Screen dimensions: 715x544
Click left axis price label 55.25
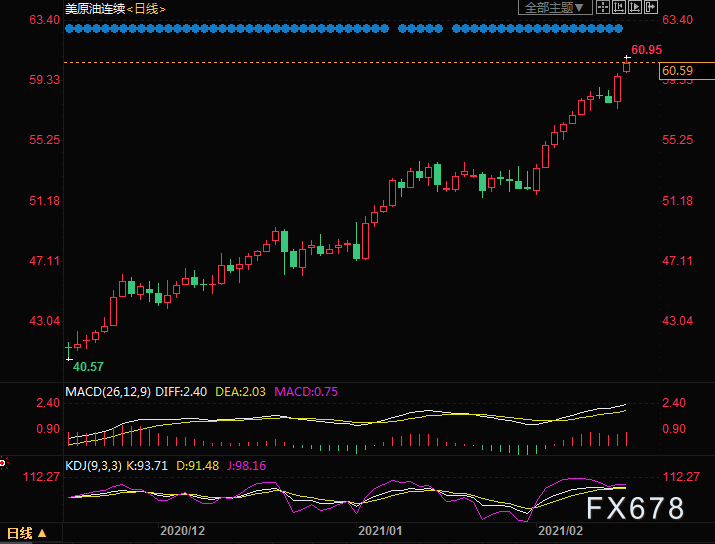point(45,140)
